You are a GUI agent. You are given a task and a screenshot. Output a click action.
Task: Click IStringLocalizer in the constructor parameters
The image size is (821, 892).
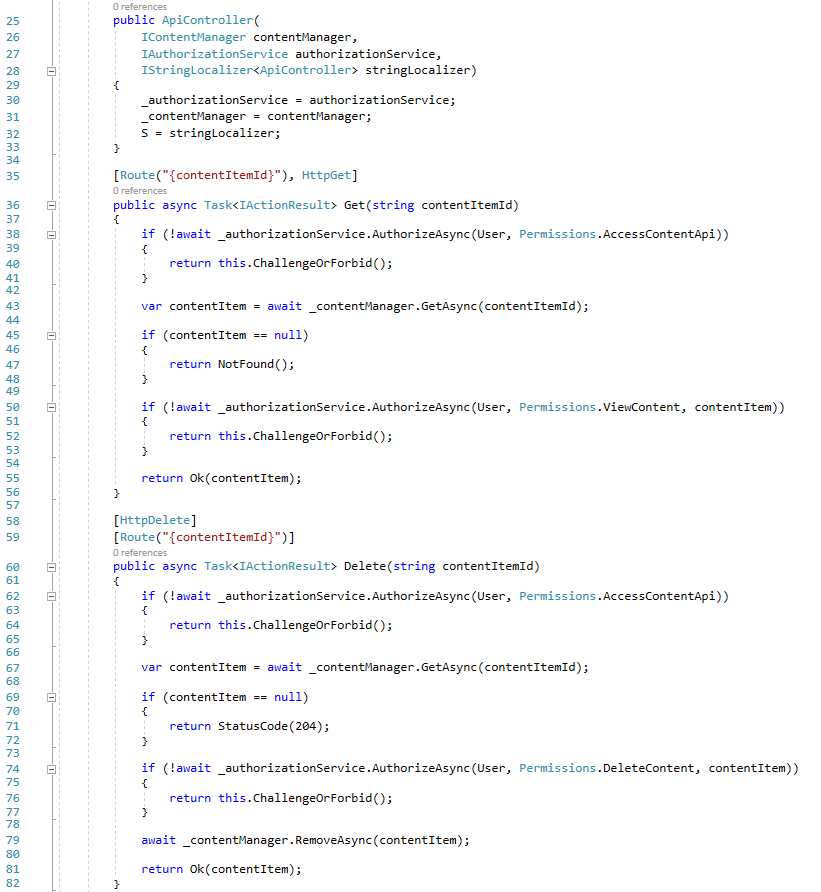click(197, 70)
